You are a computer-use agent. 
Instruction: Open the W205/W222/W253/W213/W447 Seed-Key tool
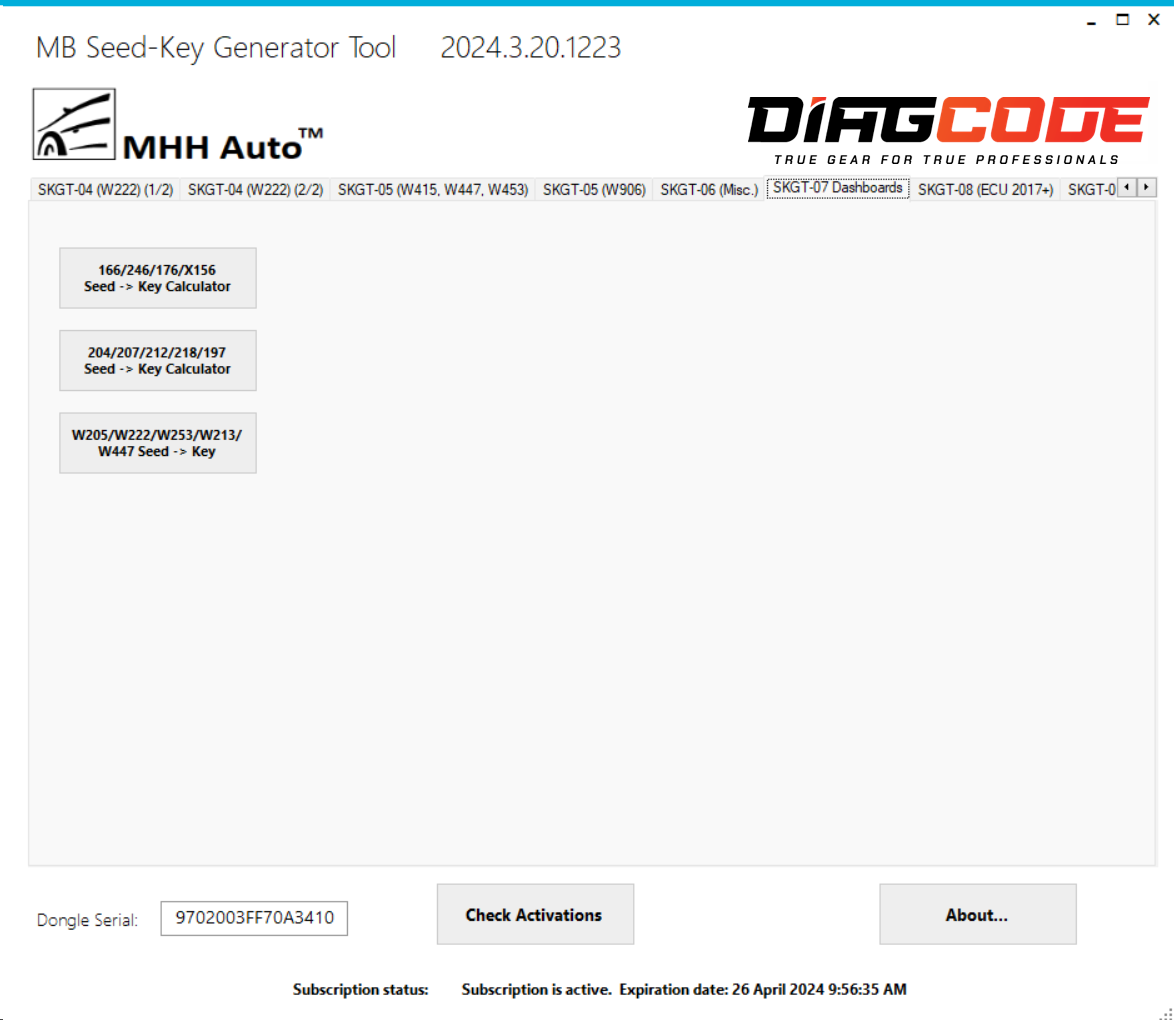pos(157,442)
